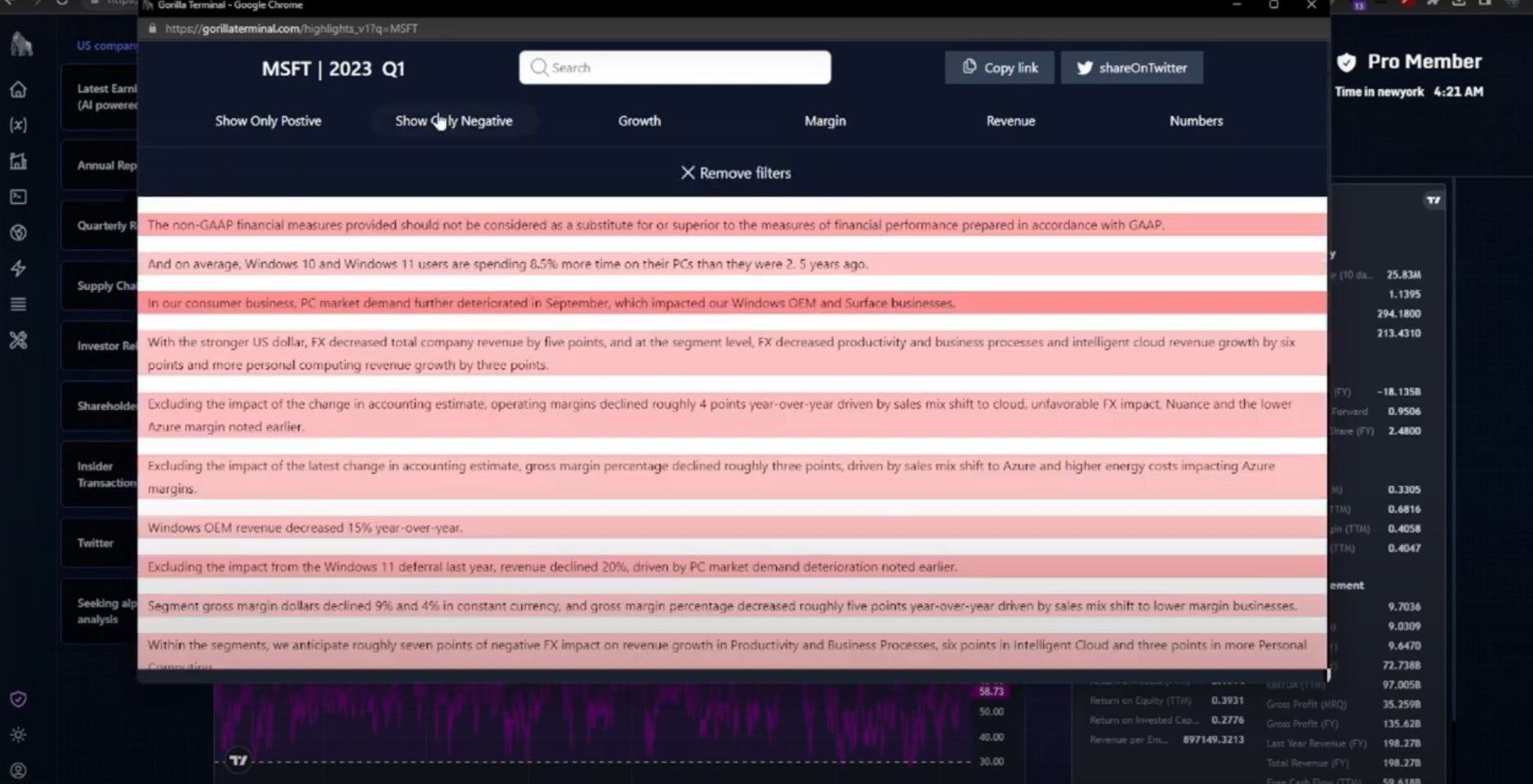Click the Gorilla Terminal logo icon
Screen dimensions: 1533x784
click(21, 44)
